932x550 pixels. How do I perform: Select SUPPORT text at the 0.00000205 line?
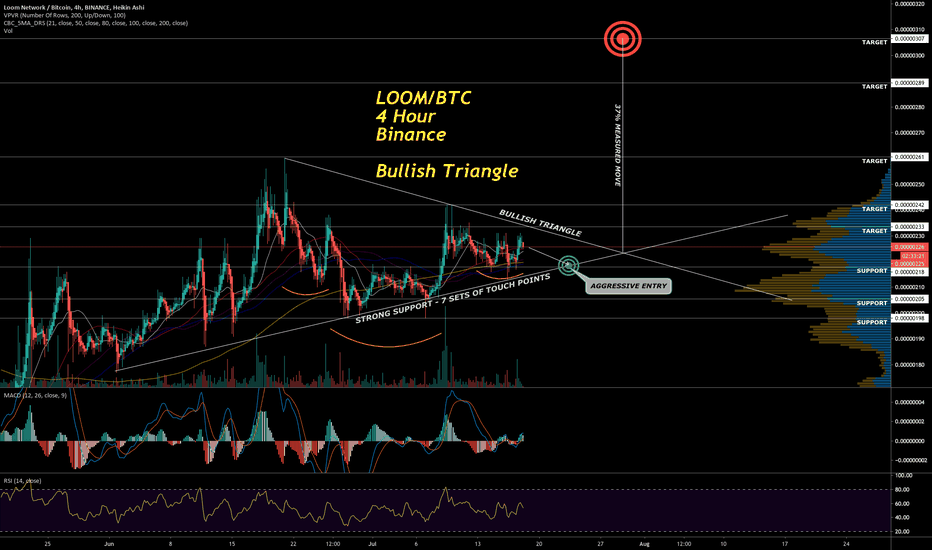click(x=871, y=303)
